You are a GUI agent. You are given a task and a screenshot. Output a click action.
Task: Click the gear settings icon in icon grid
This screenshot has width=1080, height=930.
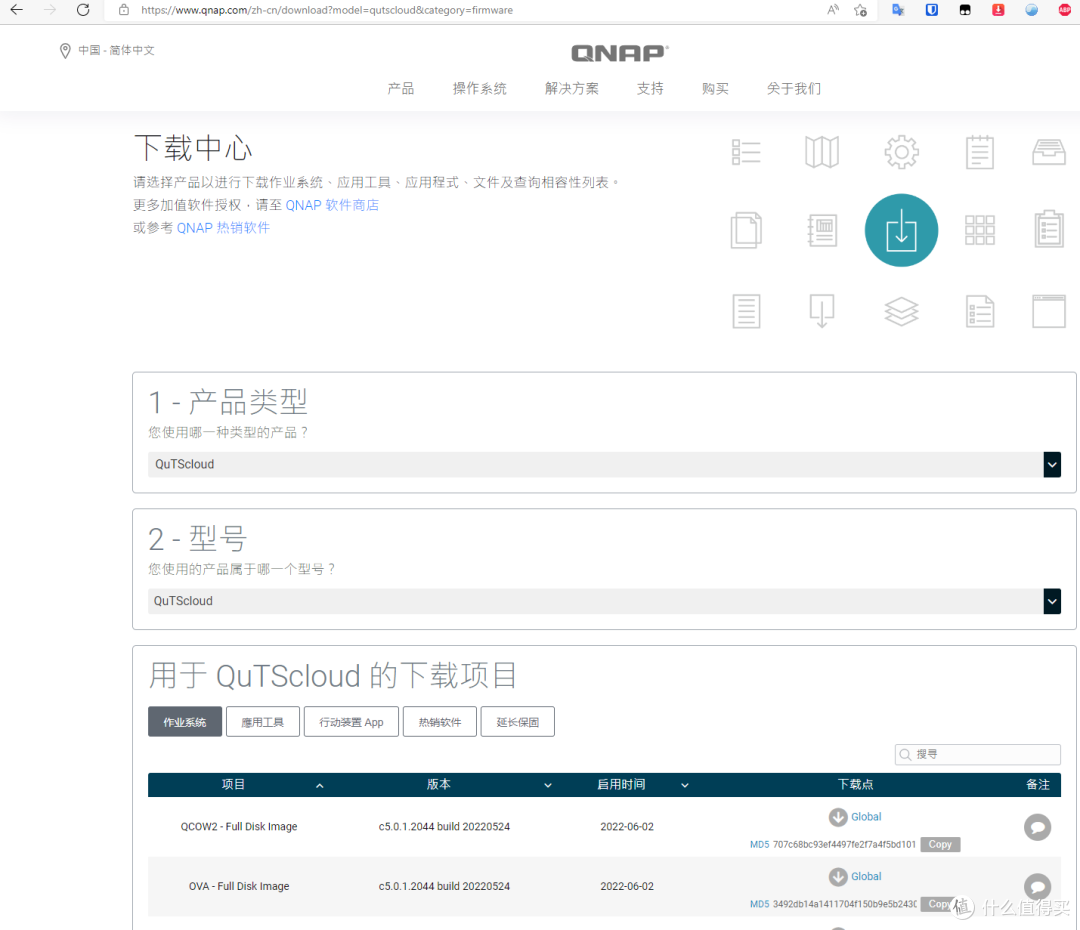pos(901,152)
